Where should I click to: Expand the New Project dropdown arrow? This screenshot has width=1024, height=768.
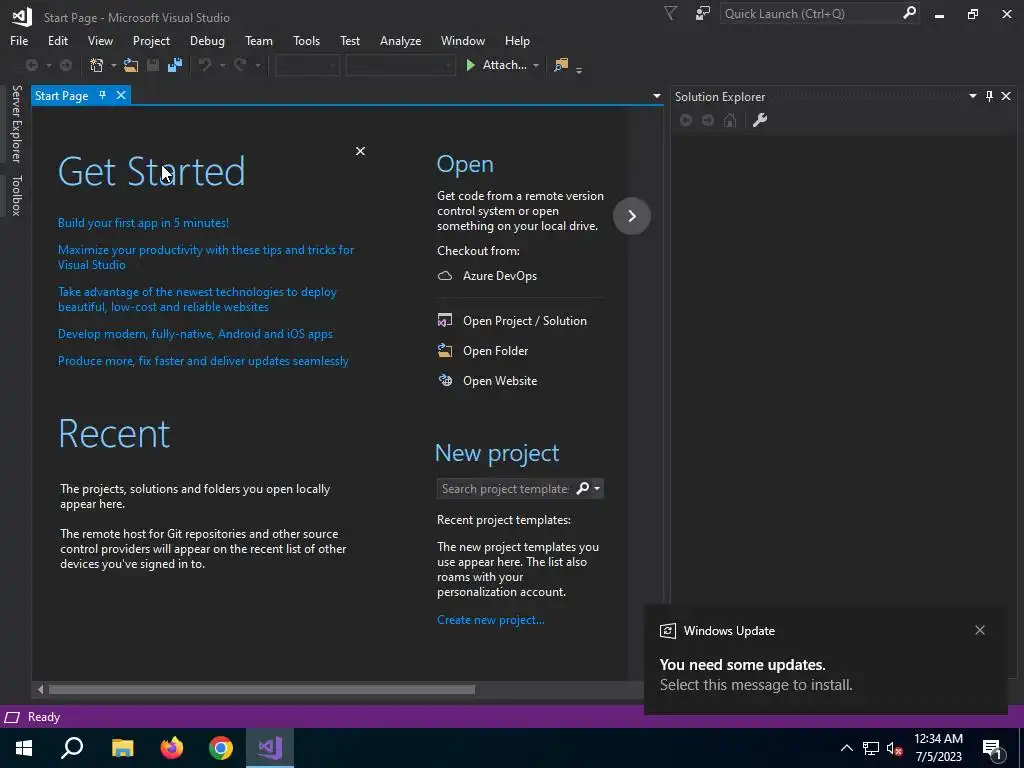[x=113, y=65]
